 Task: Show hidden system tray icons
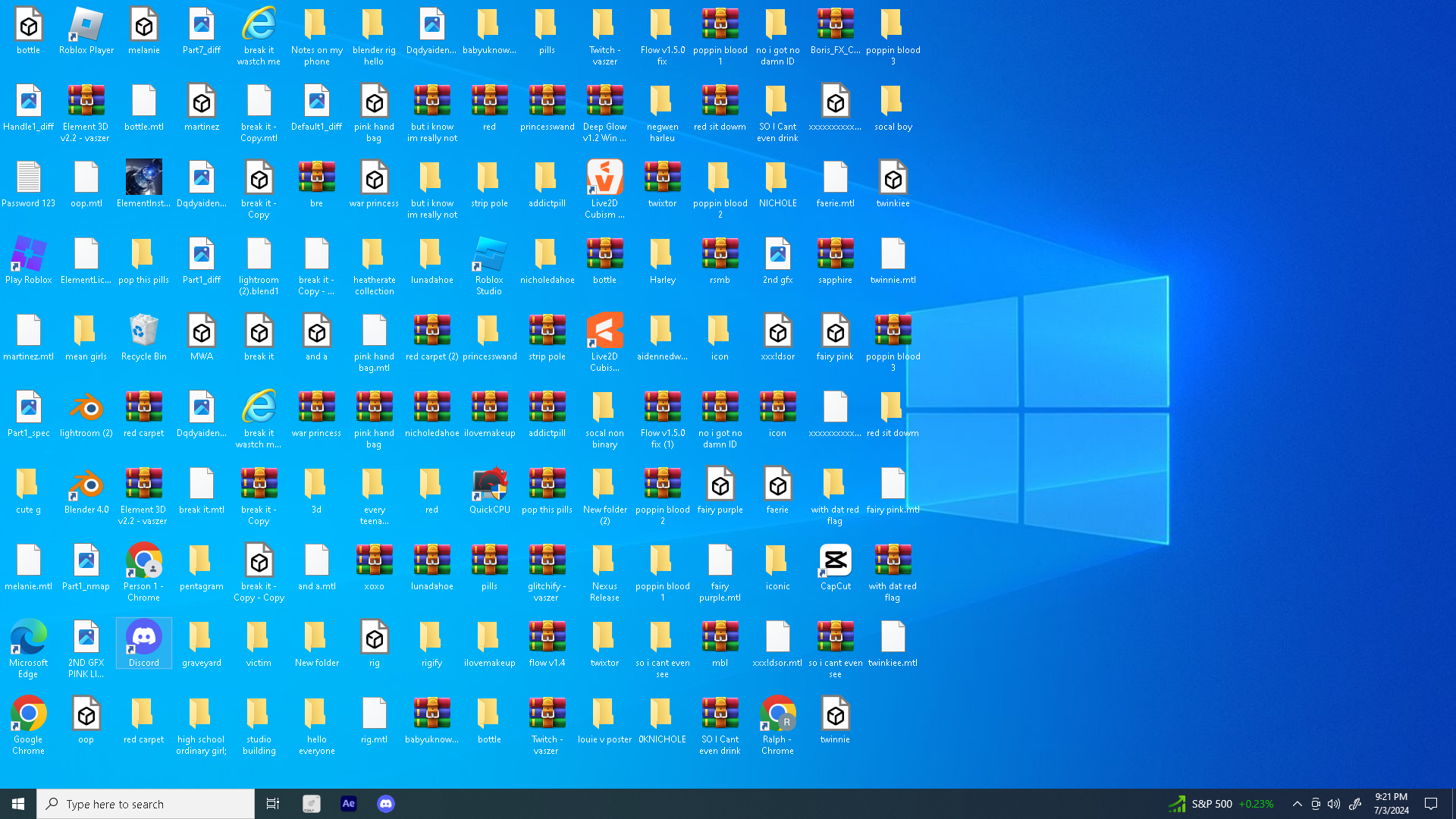coord(1297,804)
